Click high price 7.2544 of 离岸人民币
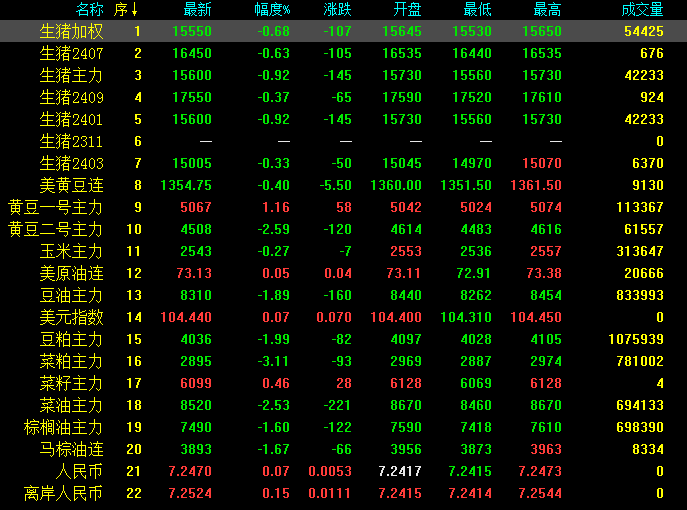Image resolution: width=687 pixels, height=510 pixels. click(540, 493)
